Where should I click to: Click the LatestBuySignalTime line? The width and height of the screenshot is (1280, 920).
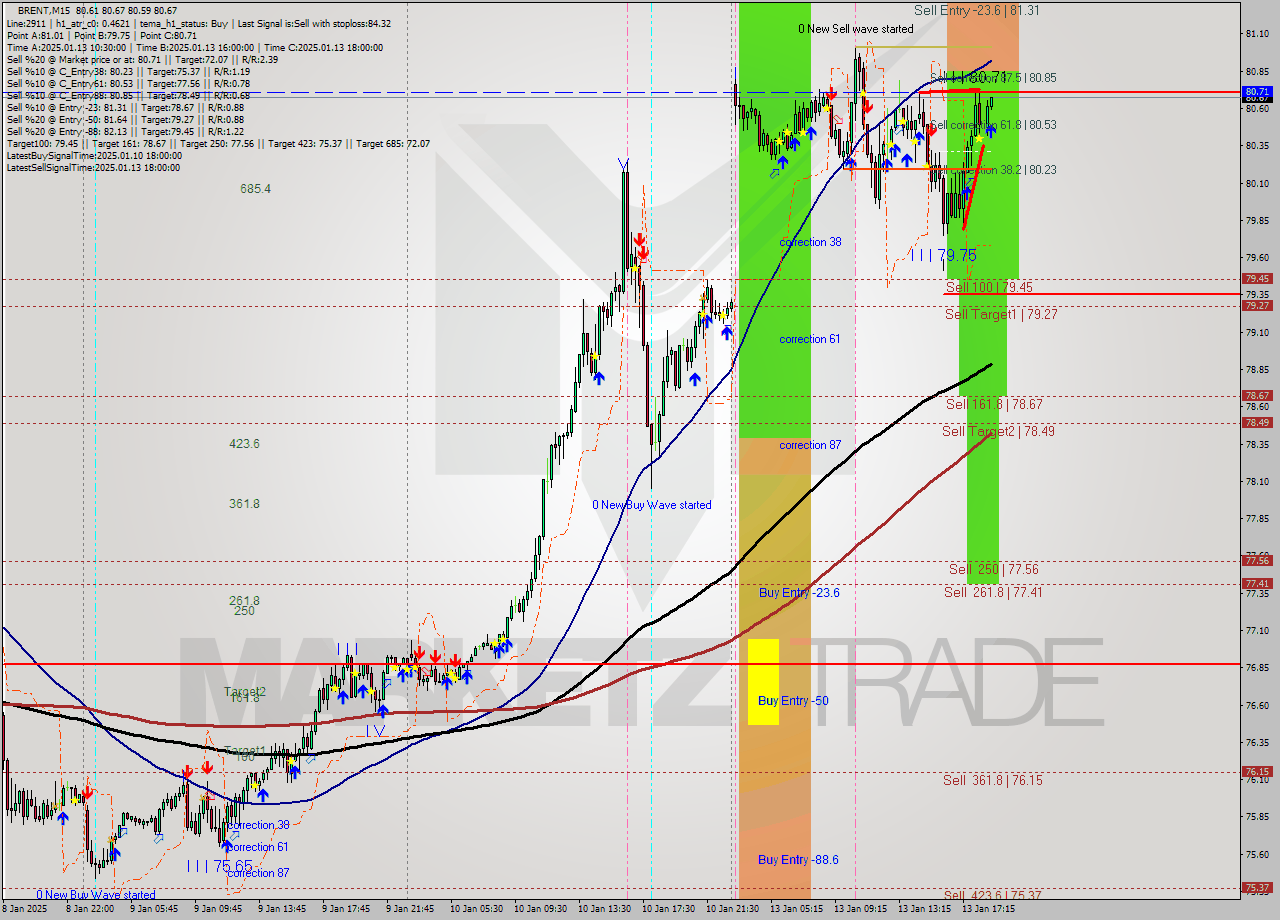[x=94, y=155]
